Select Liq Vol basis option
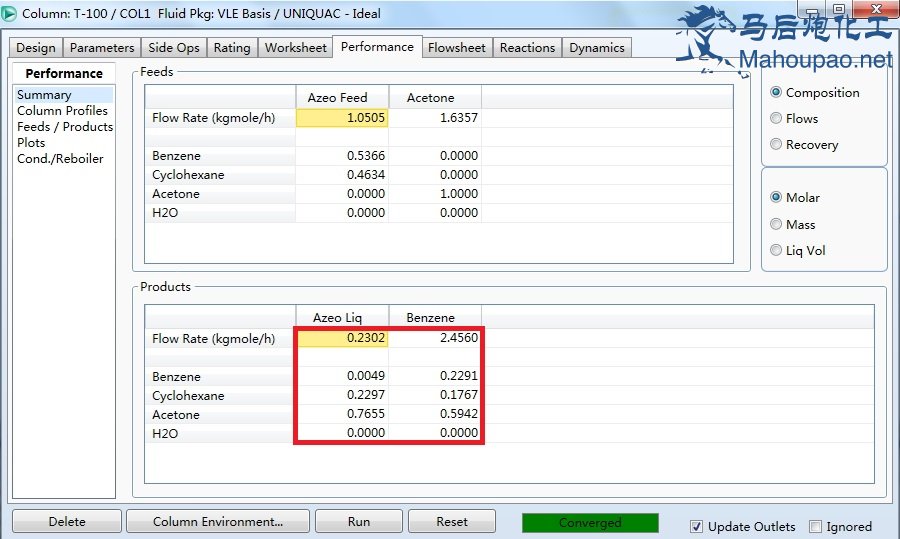The height and width of the screenshot is (539, 900). (777, 251)
